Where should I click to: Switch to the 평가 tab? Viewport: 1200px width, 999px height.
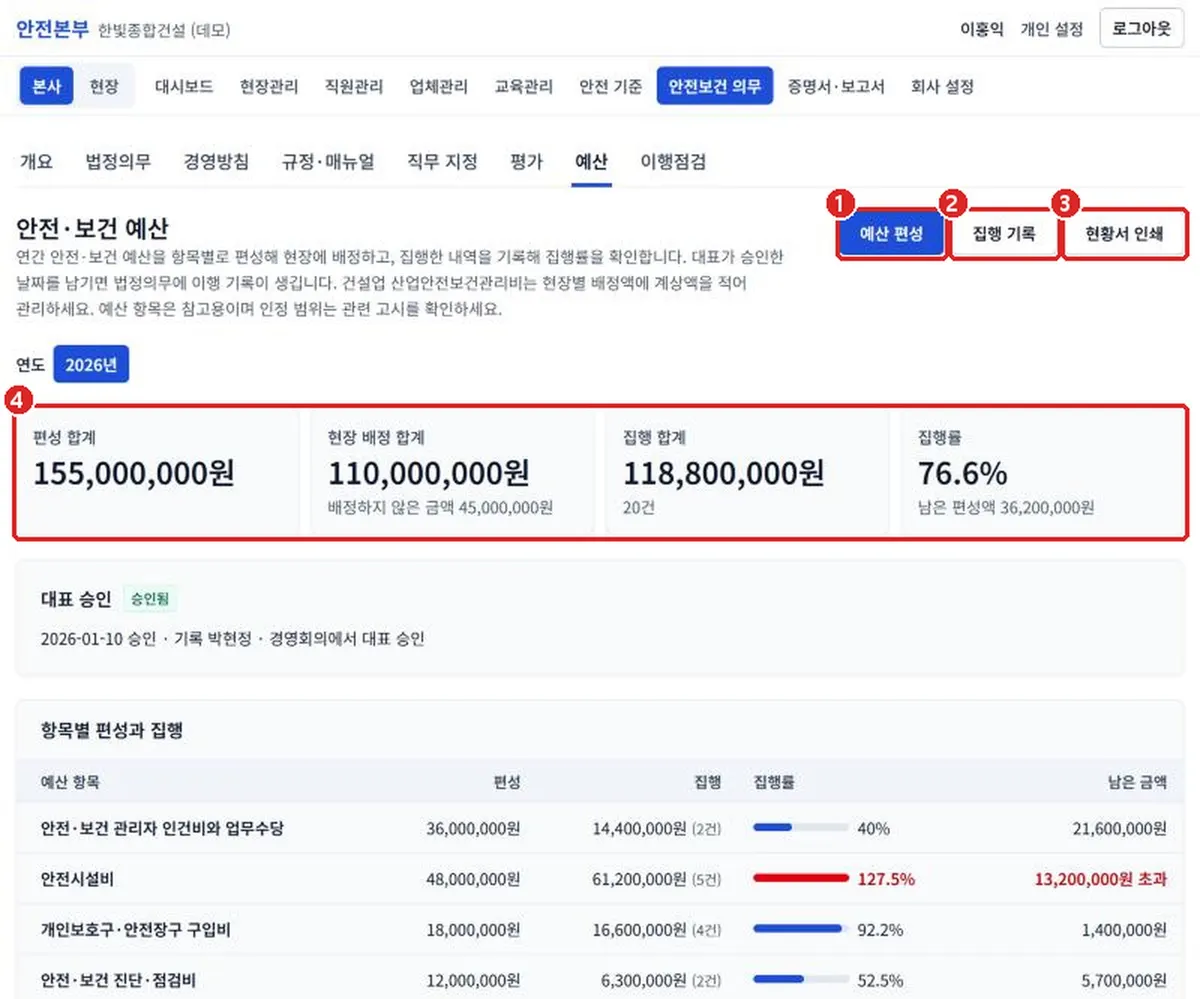(526, 162)
